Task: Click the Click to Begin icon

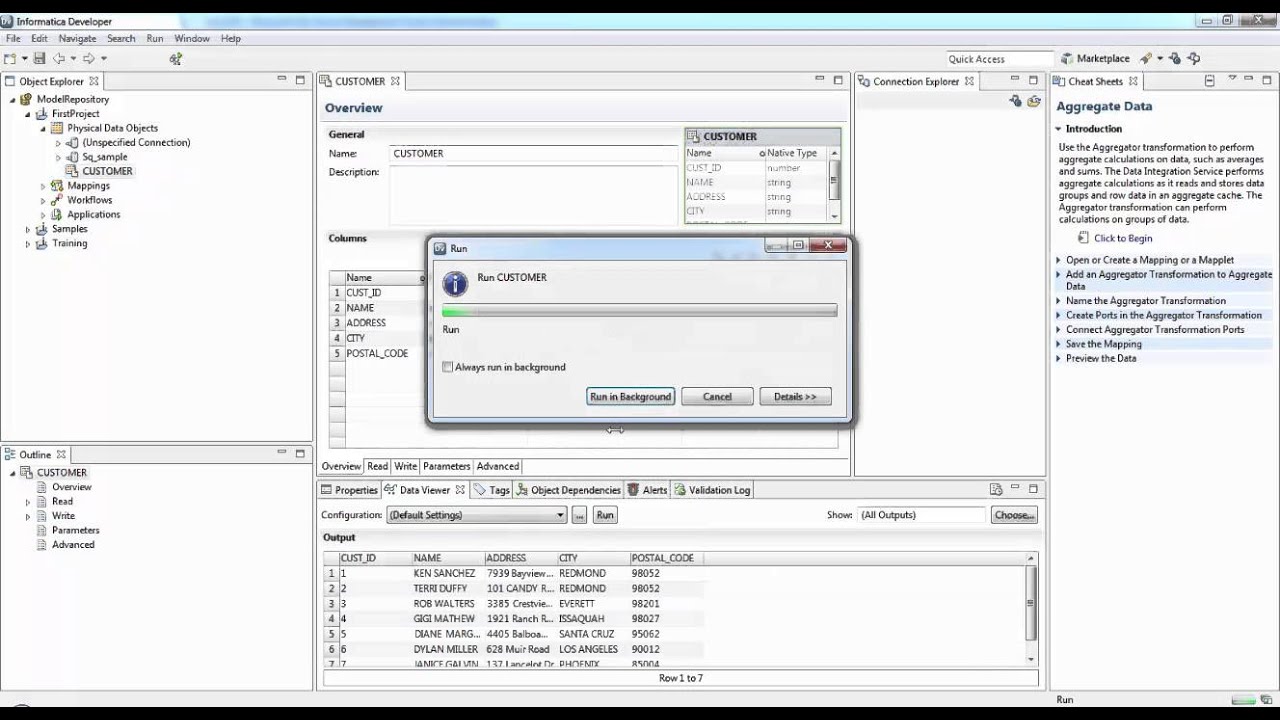Action: pyautogui.click(x=1084, y=238)
